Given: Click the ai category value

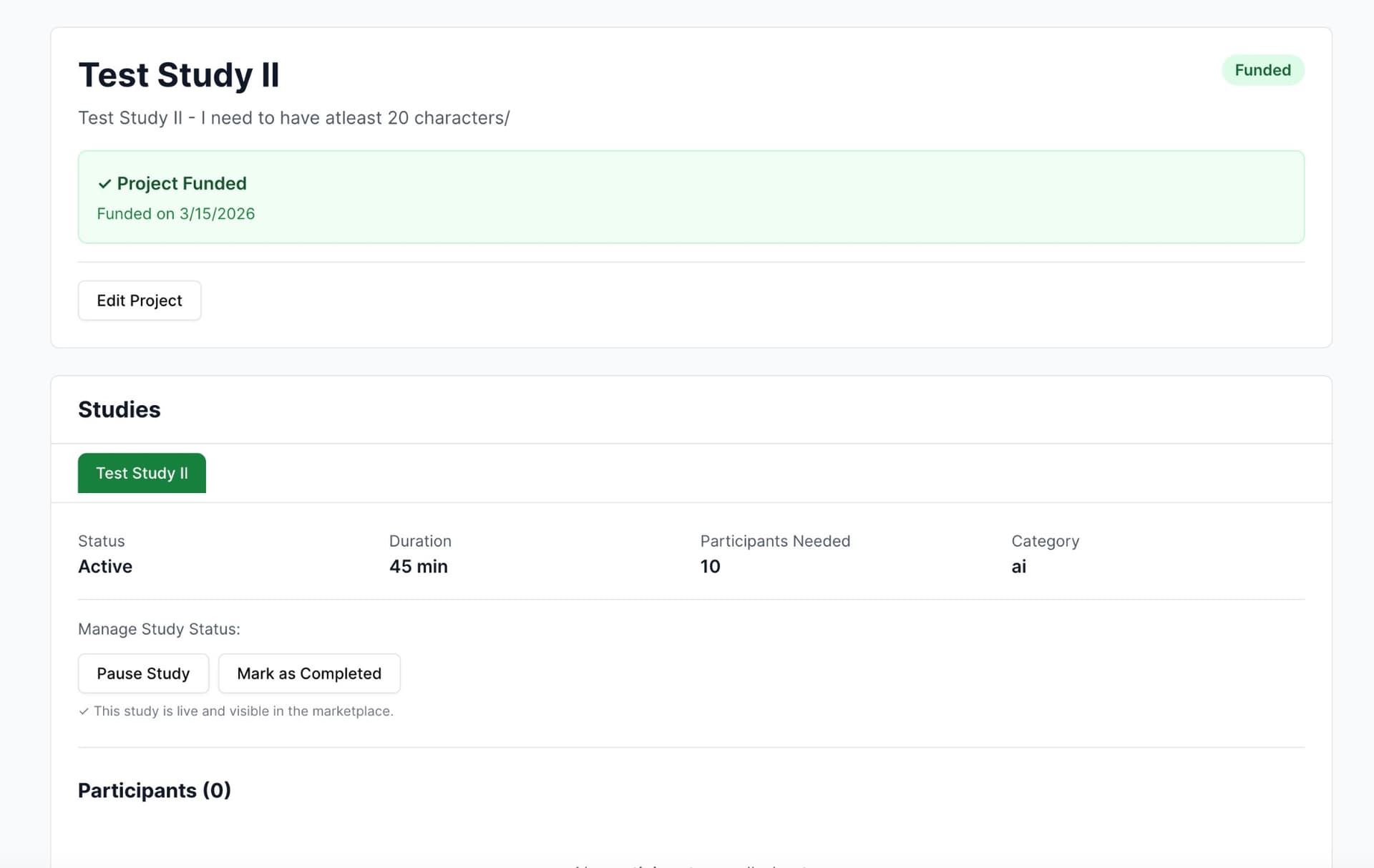Looking at the screenshot, I should point(1018,567).
